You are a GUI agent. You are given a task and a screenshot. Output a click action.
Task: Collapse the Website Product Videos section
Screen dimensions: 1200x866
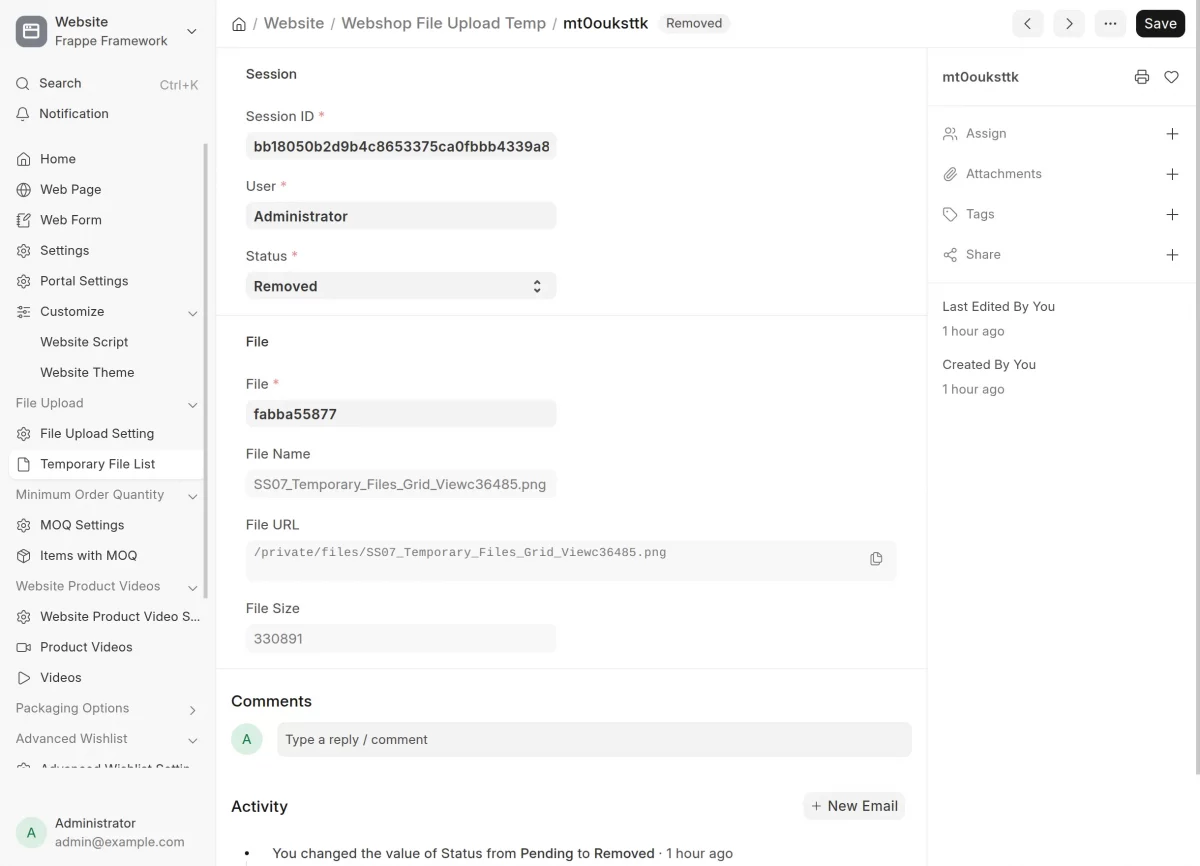(x=193, y=587)
